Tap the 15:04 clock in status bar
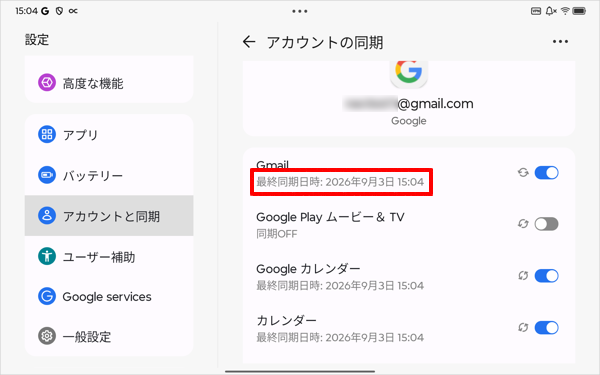This screenshot has width=600, height=375. (26, 11)
